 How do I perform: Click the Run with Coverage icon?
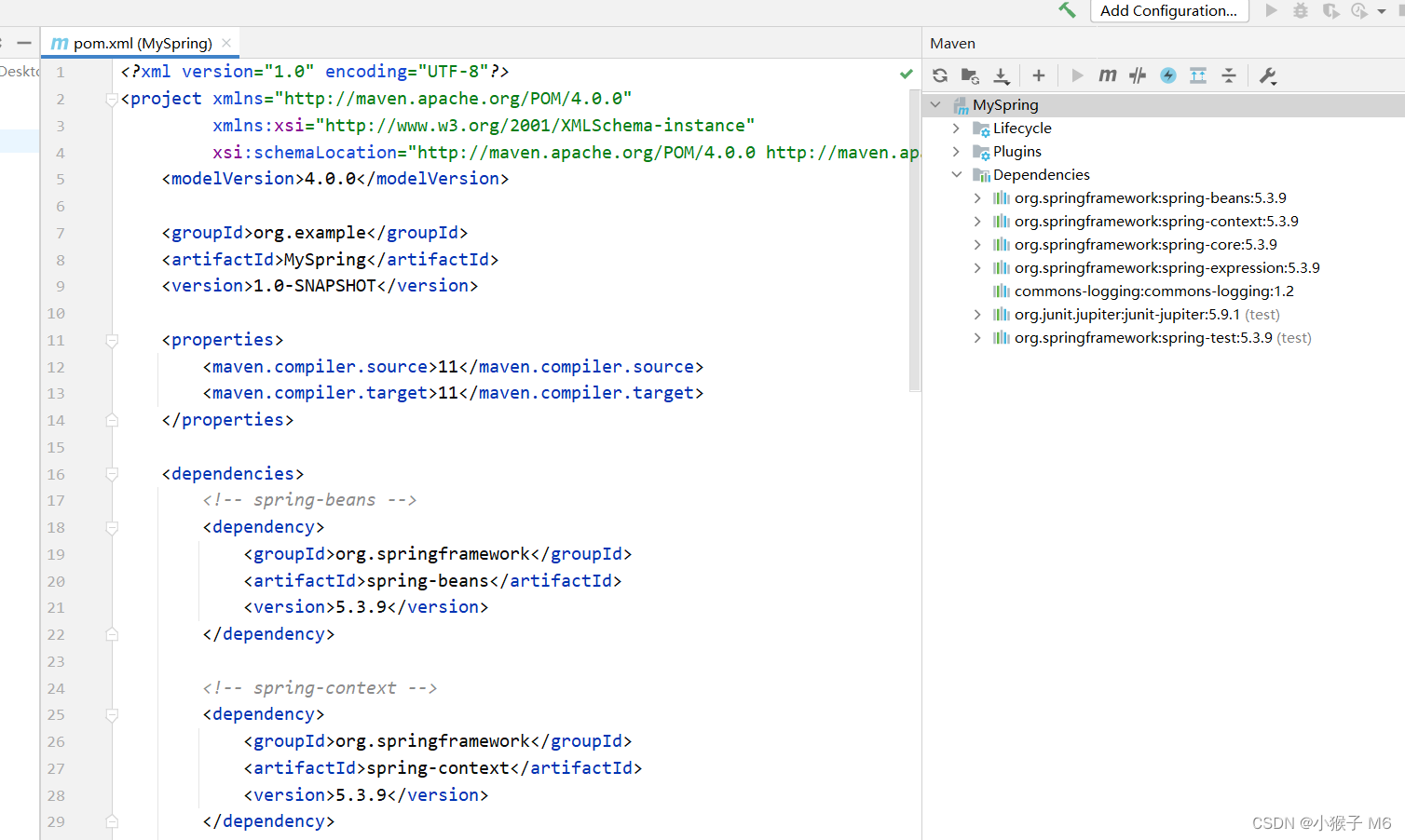tap(1330, 10)
